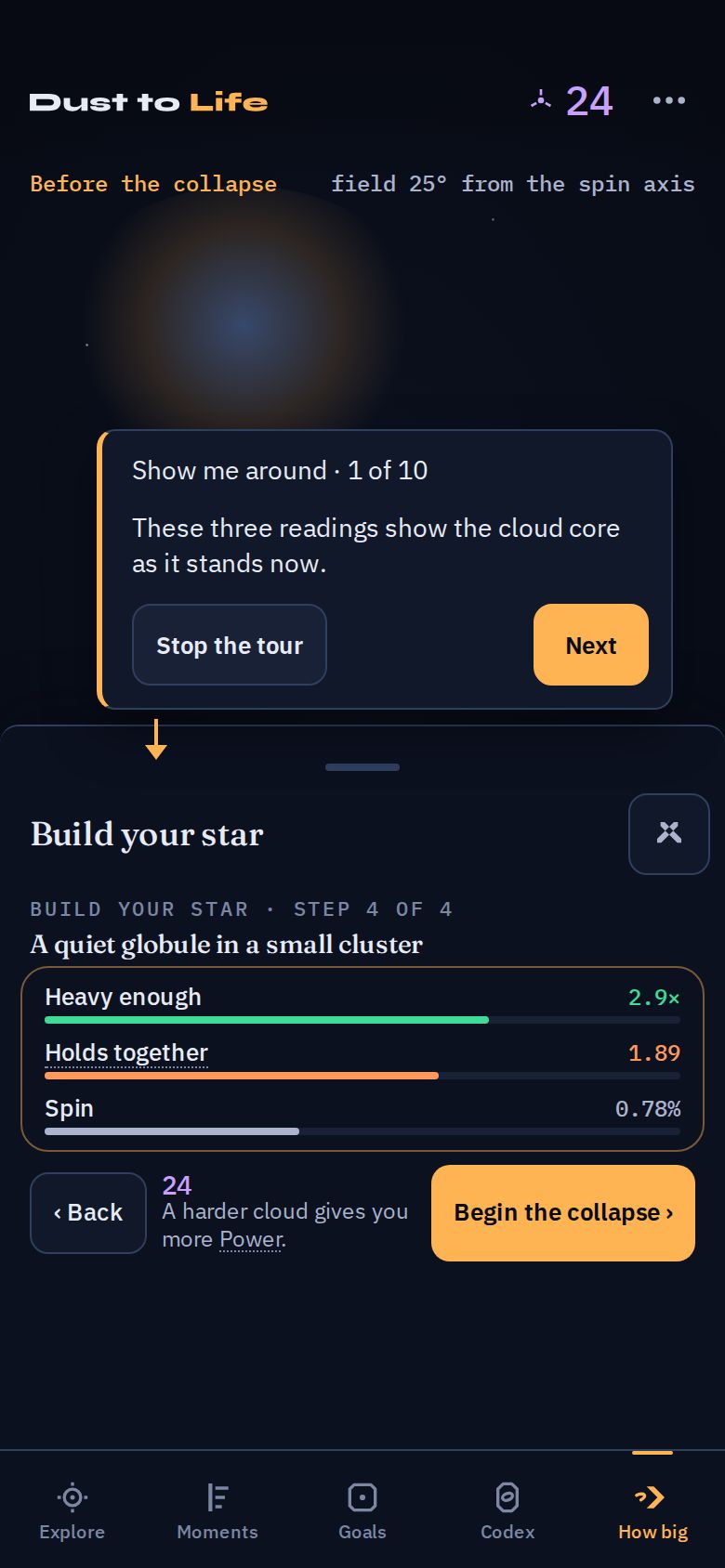Click the Heavy enough green progress bar
Viewport: 725px width, 1568px height.
tap(267, 1020)
